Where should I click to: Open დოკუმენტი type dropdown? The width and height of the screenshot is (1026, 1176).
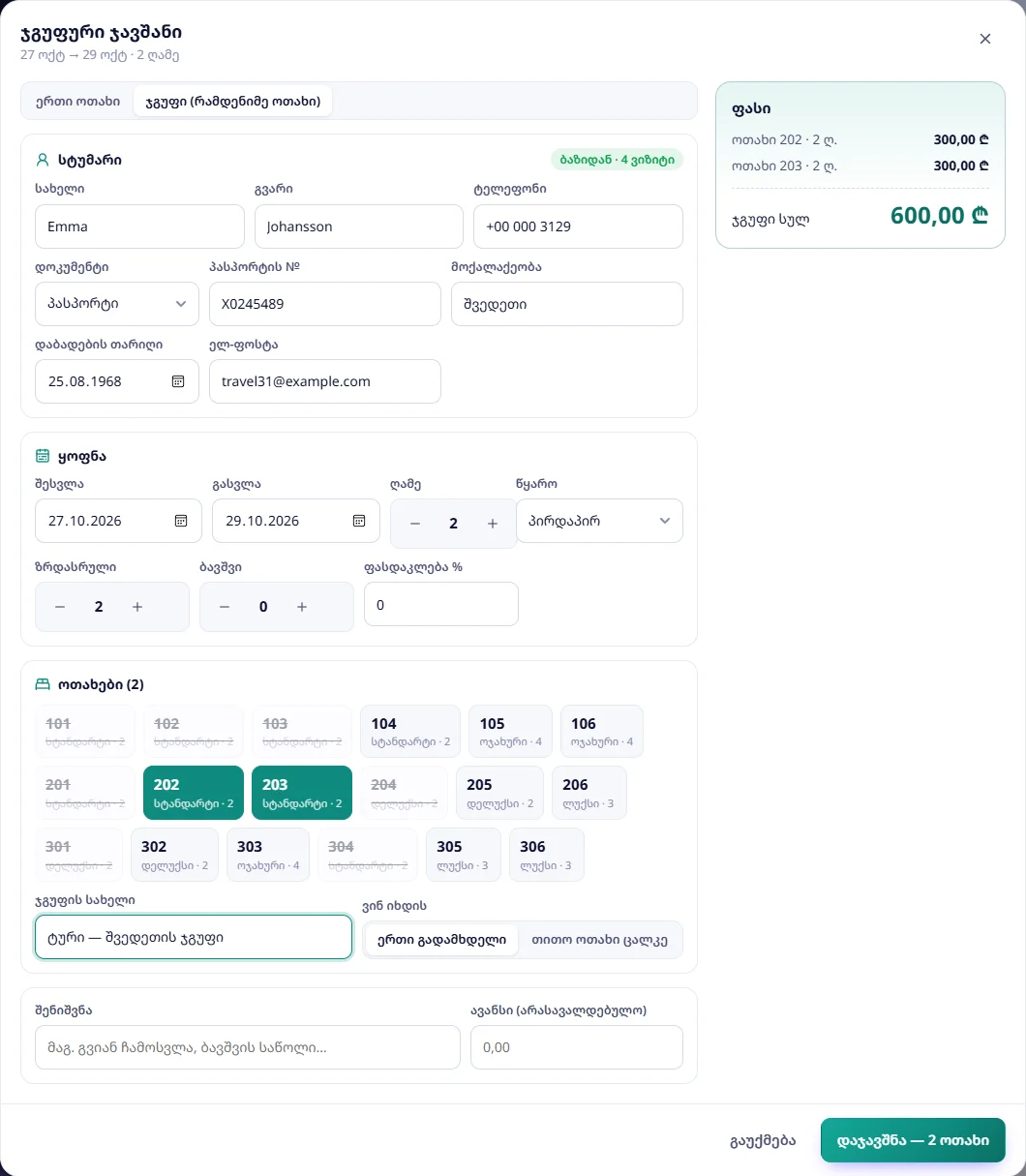(117, 304)
